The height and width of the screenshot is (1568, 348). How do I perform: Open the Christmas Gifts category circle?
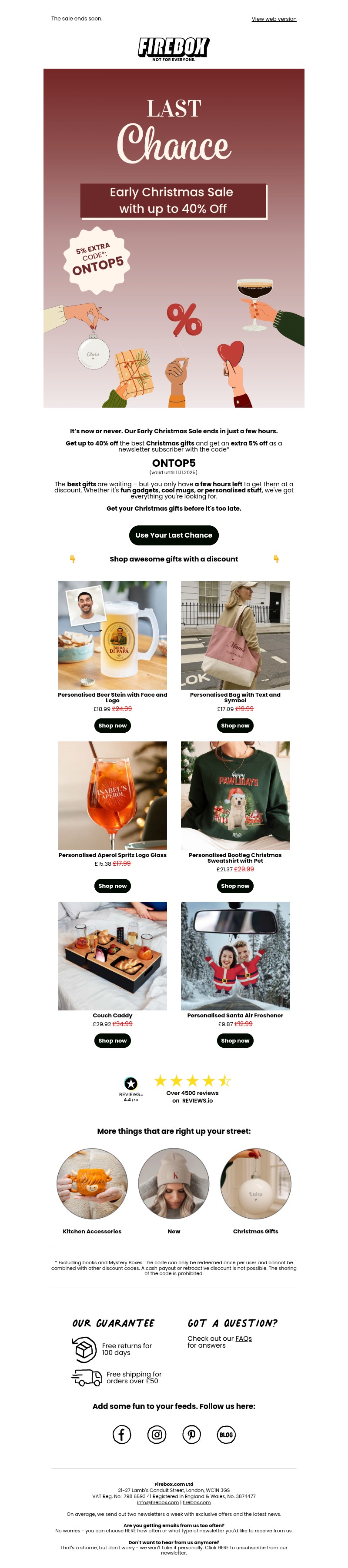255,1184
